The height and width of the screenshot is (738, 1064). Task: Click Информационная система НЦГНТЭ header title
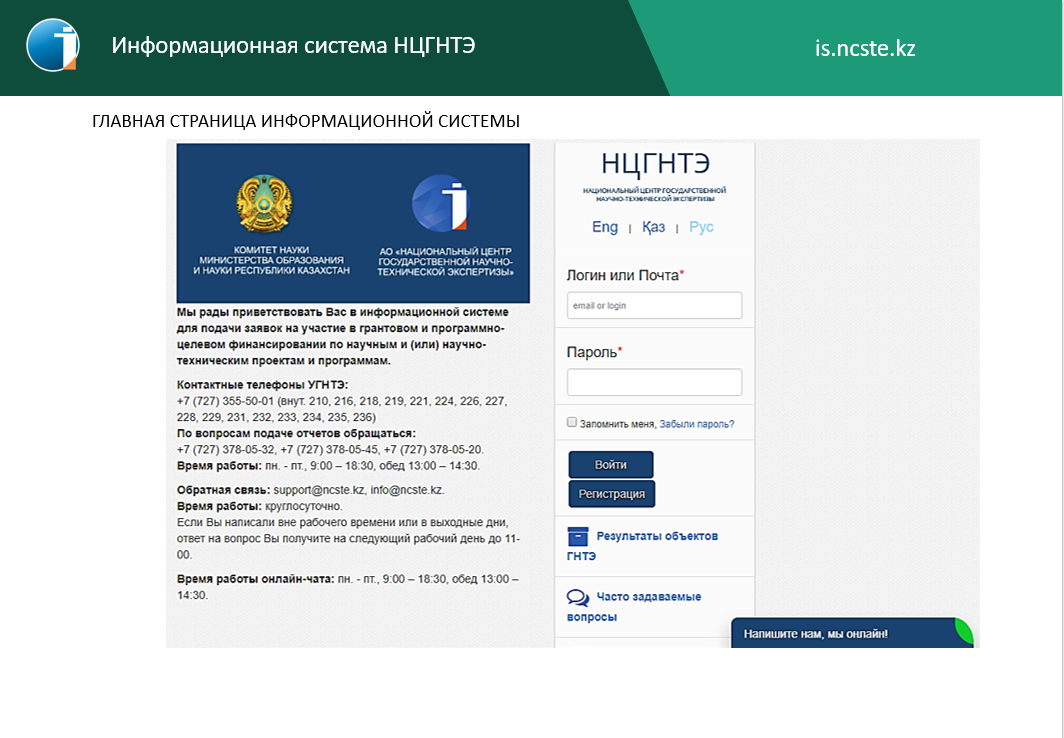[293, 45]
